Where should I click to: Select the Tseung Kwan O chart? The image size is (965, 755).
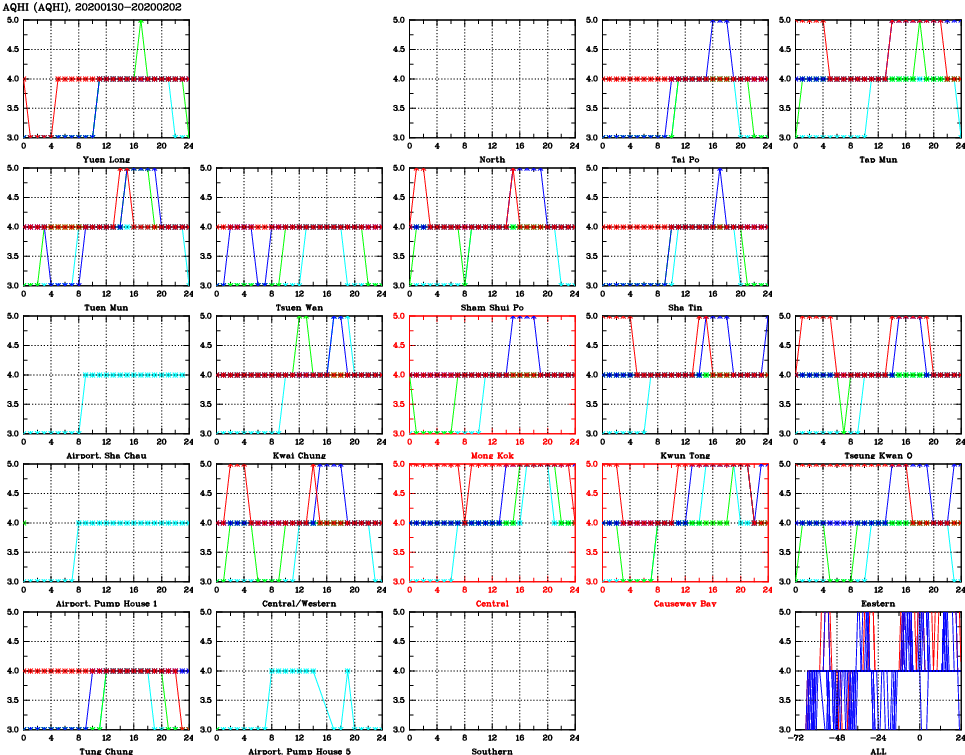(878, 374)
